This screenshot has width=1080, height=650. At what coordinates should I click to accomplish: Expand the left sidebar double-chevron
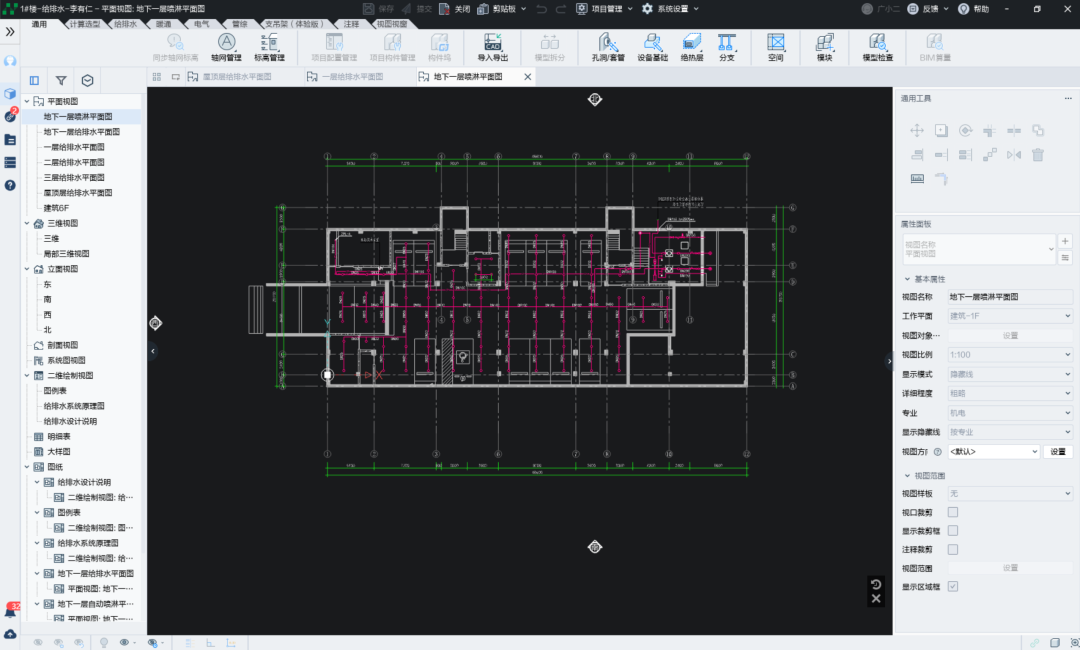tap(10, 32)
